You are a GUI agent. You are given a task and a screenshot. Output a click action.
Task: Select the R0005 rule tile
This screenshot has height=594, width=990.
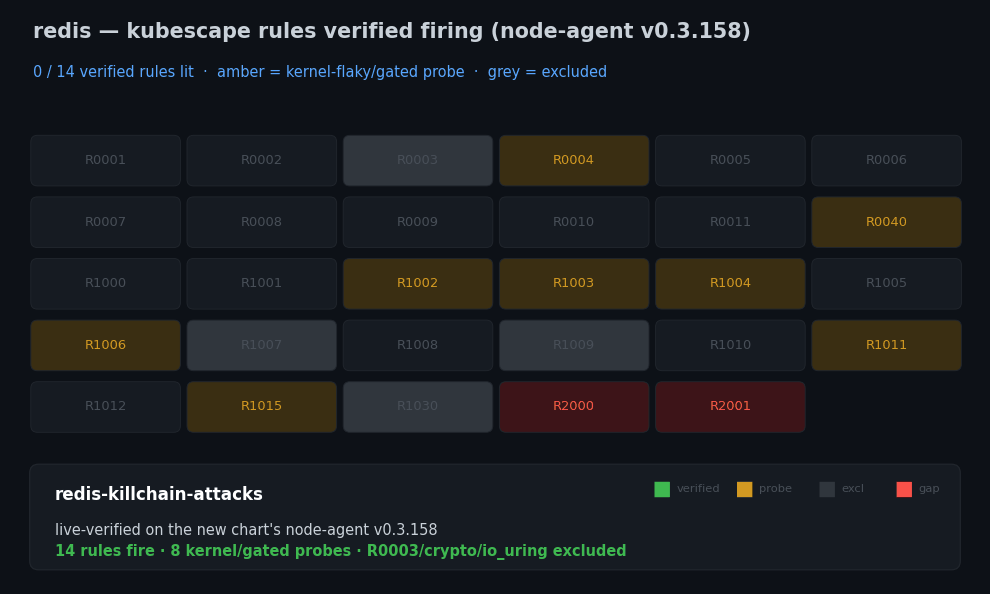tap(730, 160)
